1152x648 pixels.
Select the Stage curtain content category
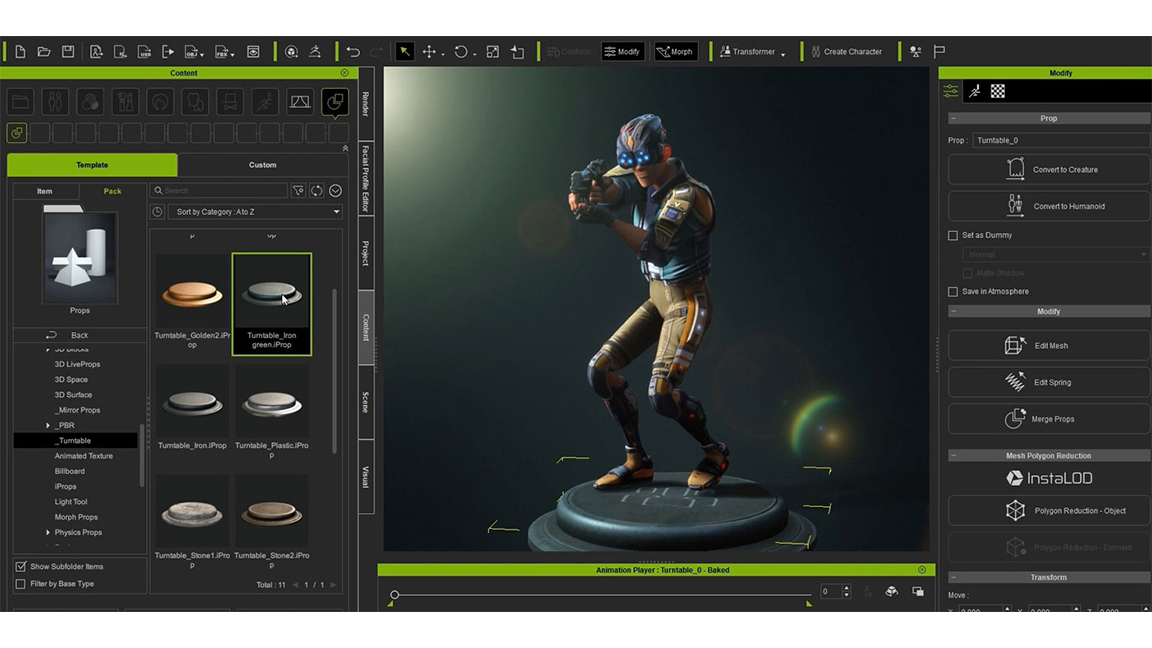(x=300, y=101)
